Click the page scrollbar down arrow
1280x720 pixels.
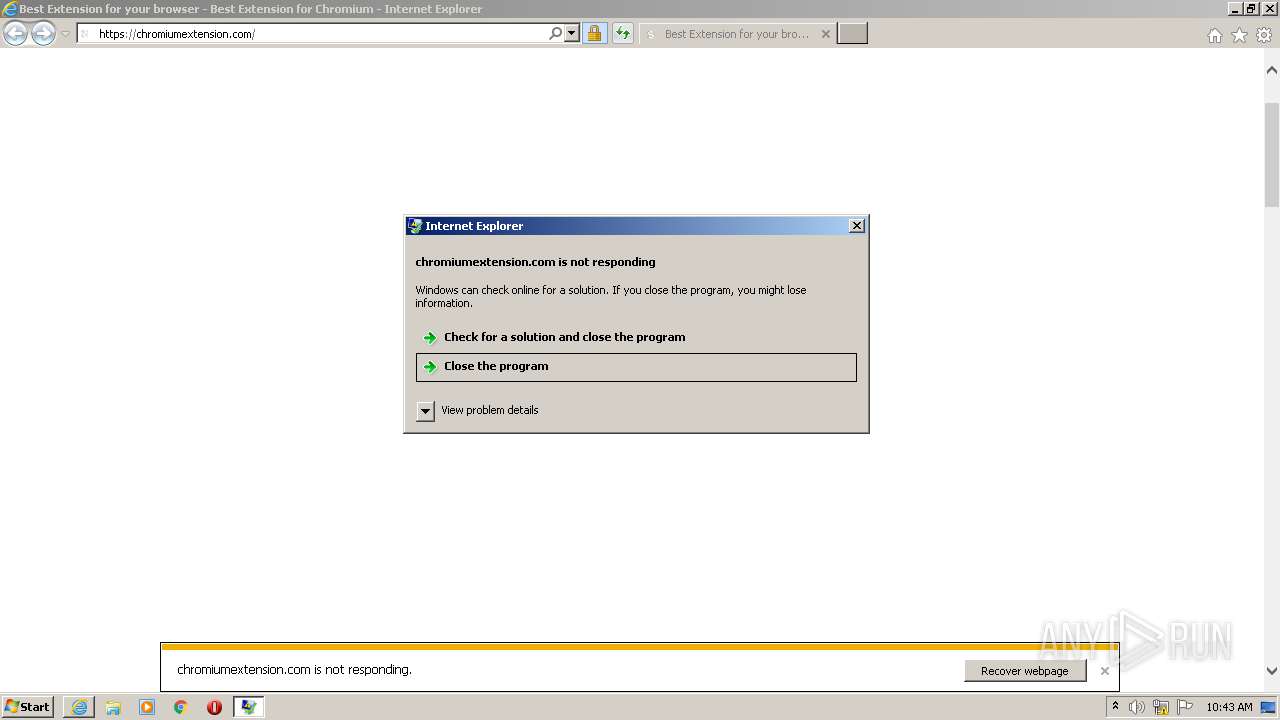click(x=1272, y=671)
